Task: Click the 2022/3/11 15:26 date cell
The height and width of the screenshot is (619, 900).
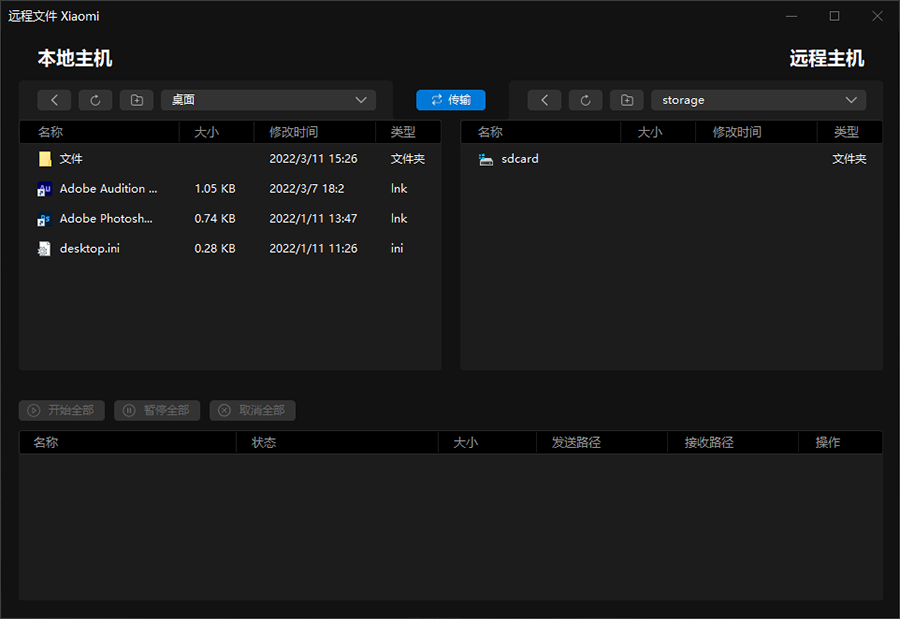Action: (313, 159)
